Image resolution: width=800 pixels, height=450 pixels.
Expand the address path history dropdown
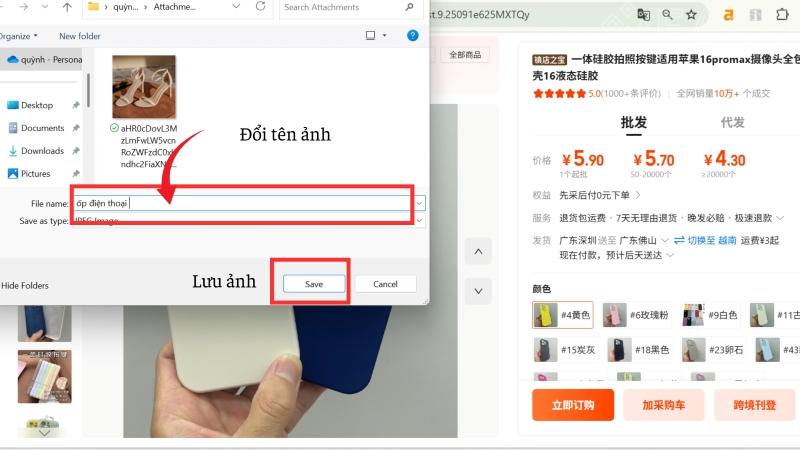coord(236,7)
